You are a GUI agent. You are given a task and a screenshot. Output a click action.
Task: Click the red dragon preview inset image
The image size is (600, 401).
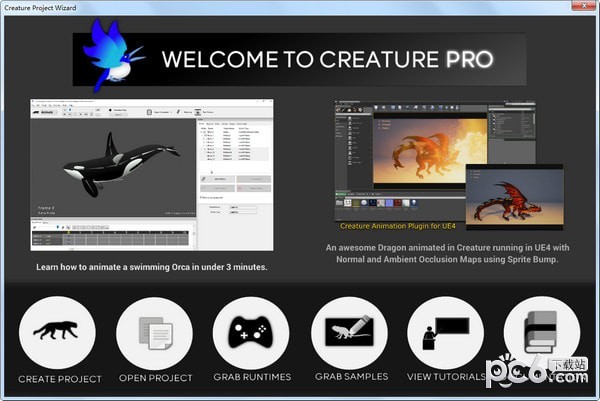click(x=515, y=196)
